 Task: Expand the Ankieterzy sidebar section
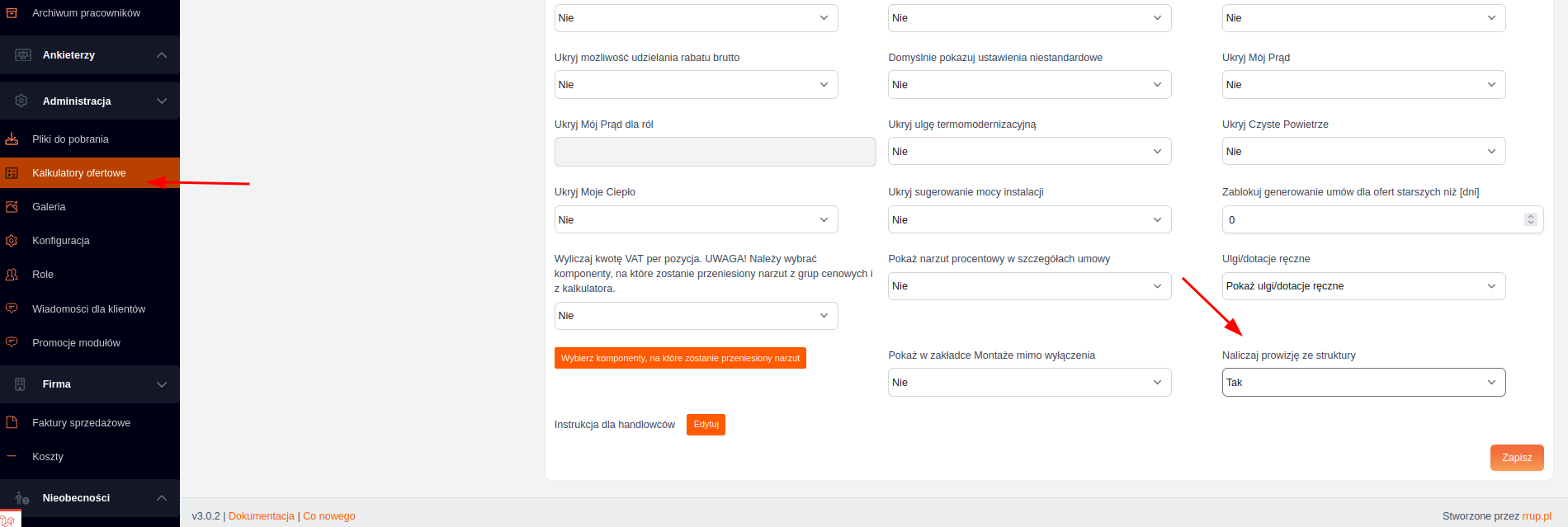[x=162, y=55]
